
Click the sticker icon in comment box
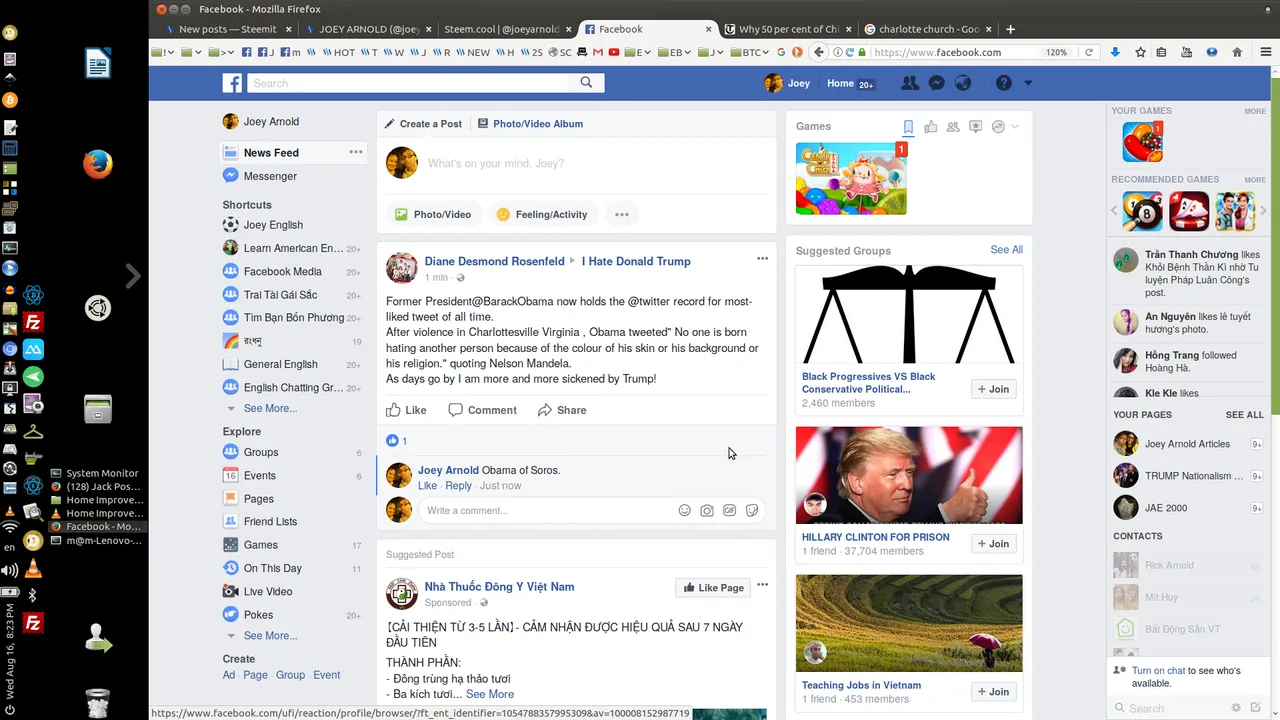pos(752,510)
